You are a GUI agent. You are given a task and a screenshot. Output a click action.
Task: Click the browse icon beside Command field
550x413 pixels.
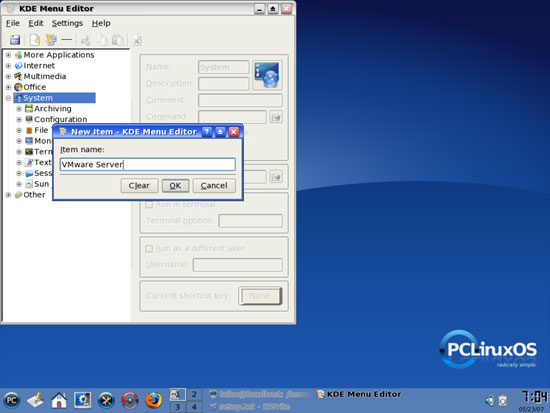point(276,117)
